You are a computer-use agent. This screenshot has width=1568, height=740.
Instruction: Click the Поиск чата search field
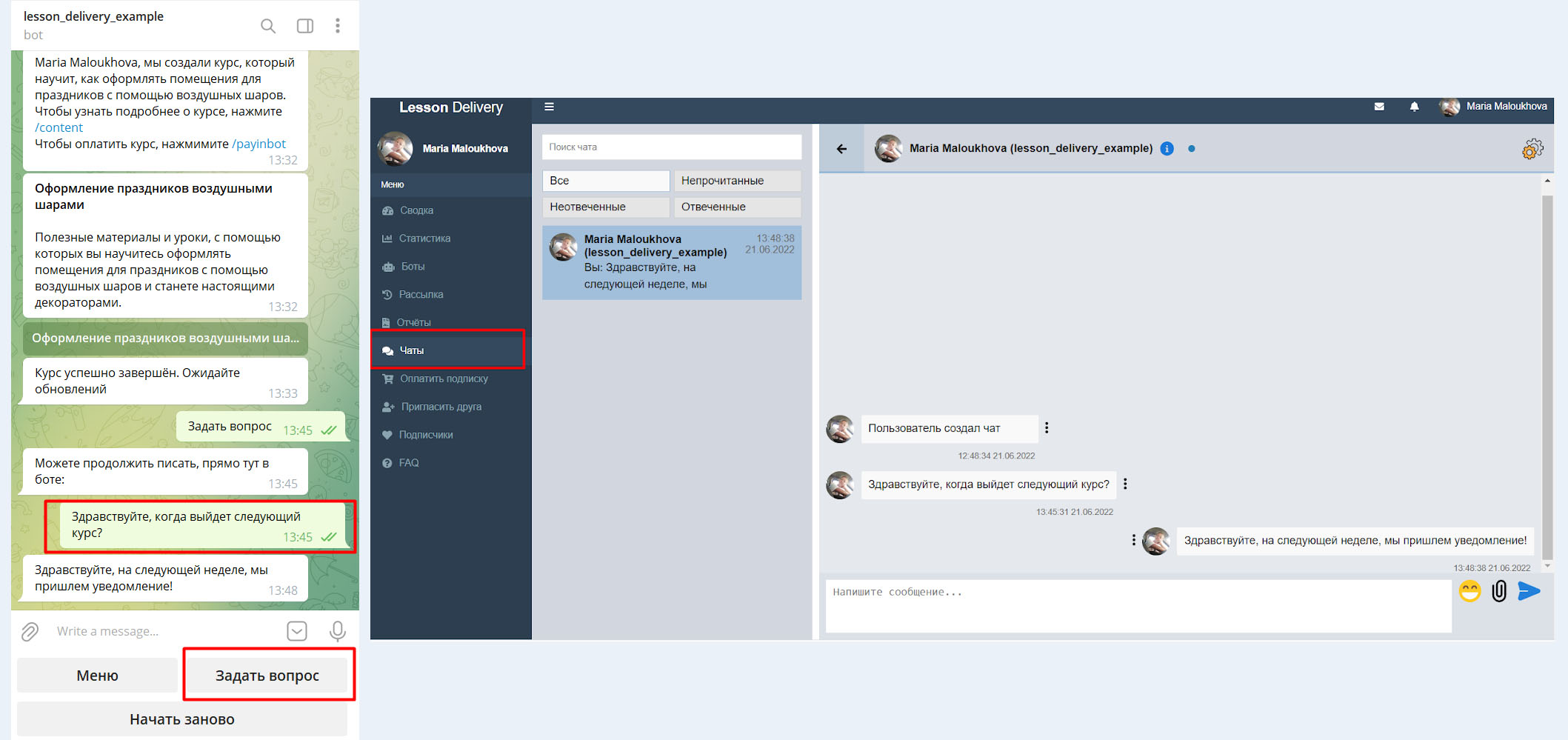click(x=671, y=147)
